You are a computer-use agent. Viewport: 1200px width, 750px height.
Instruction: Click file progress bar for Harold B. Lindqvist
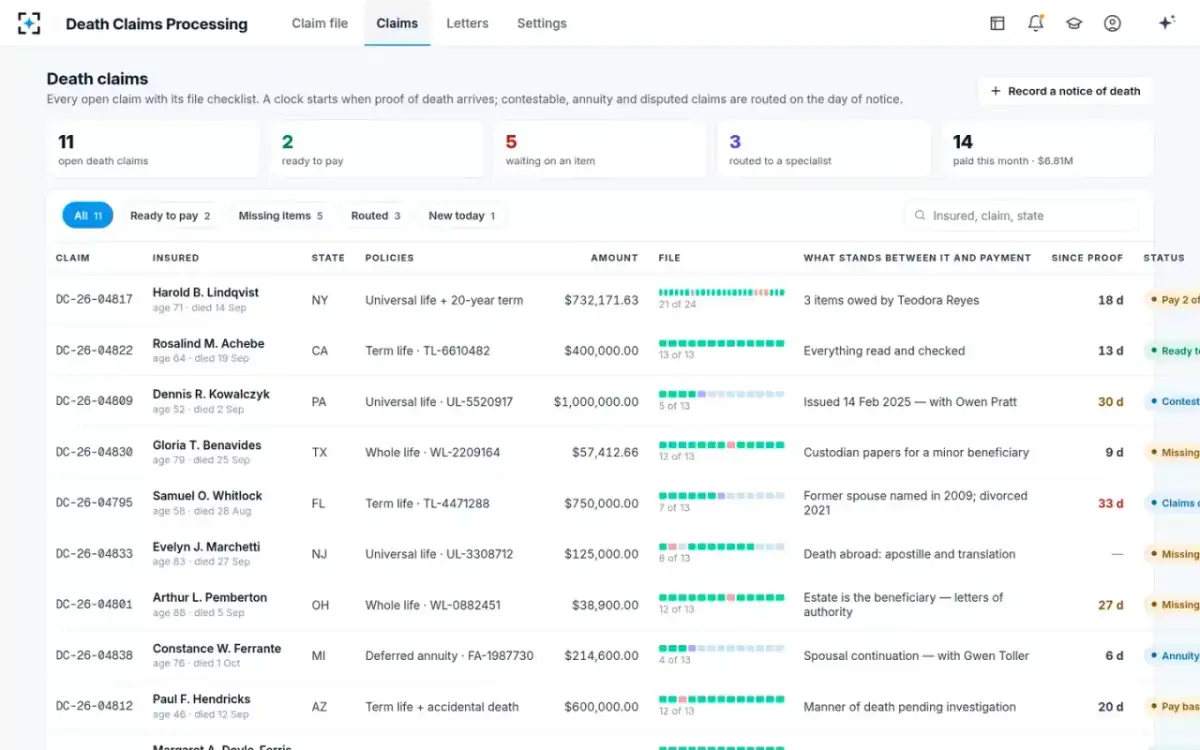point(721,292)
